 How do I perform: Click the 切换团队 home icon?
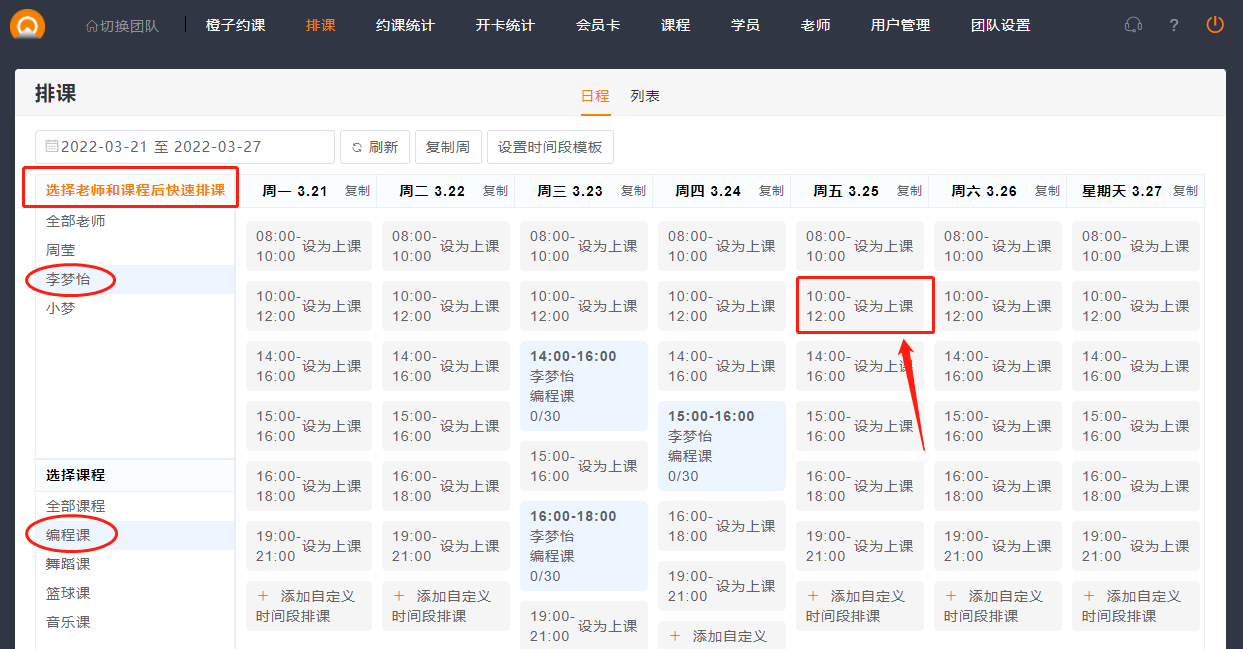click(92, 26)
